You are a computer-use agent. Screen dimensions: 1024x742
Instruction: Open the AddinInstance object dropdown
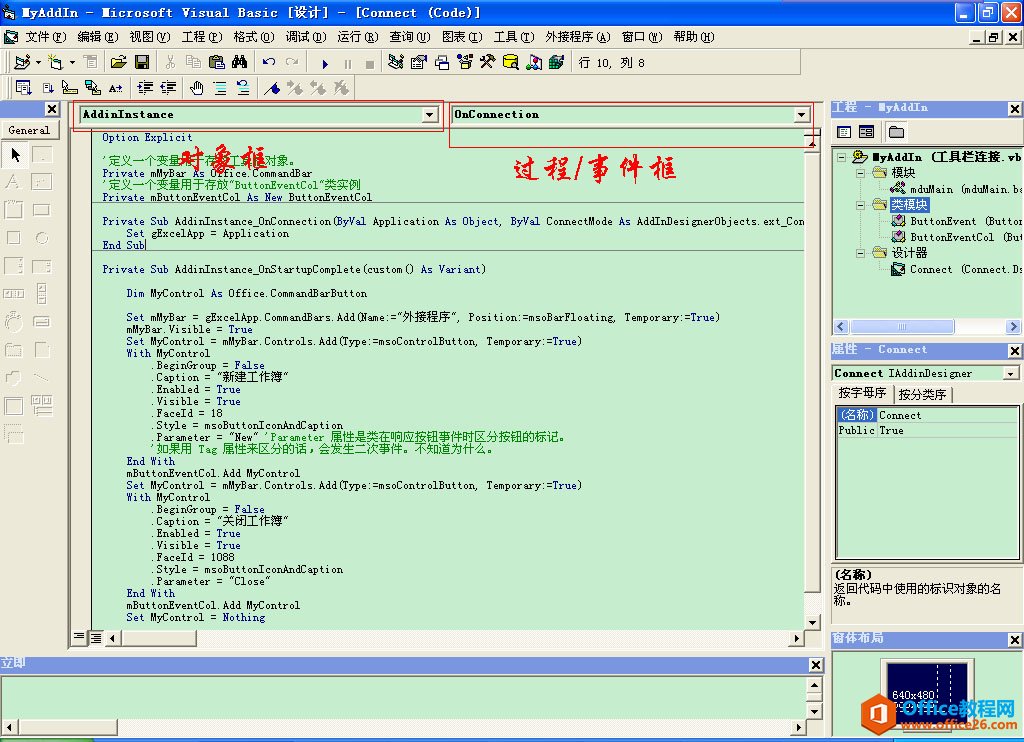[429, 114]
